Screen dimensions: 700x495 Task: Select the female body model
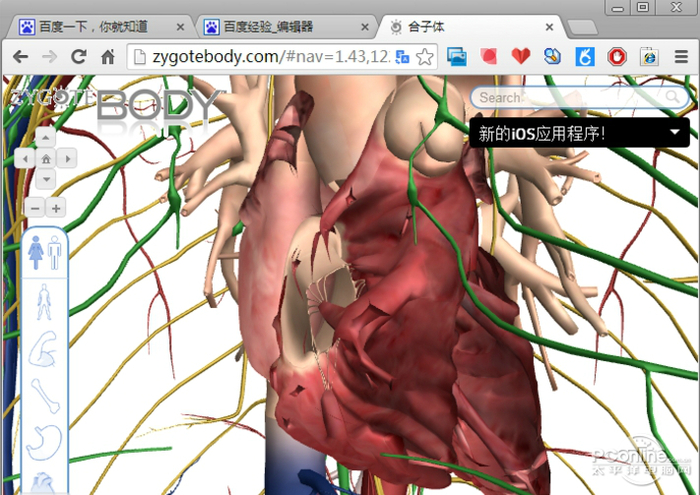tap(36, 253)
